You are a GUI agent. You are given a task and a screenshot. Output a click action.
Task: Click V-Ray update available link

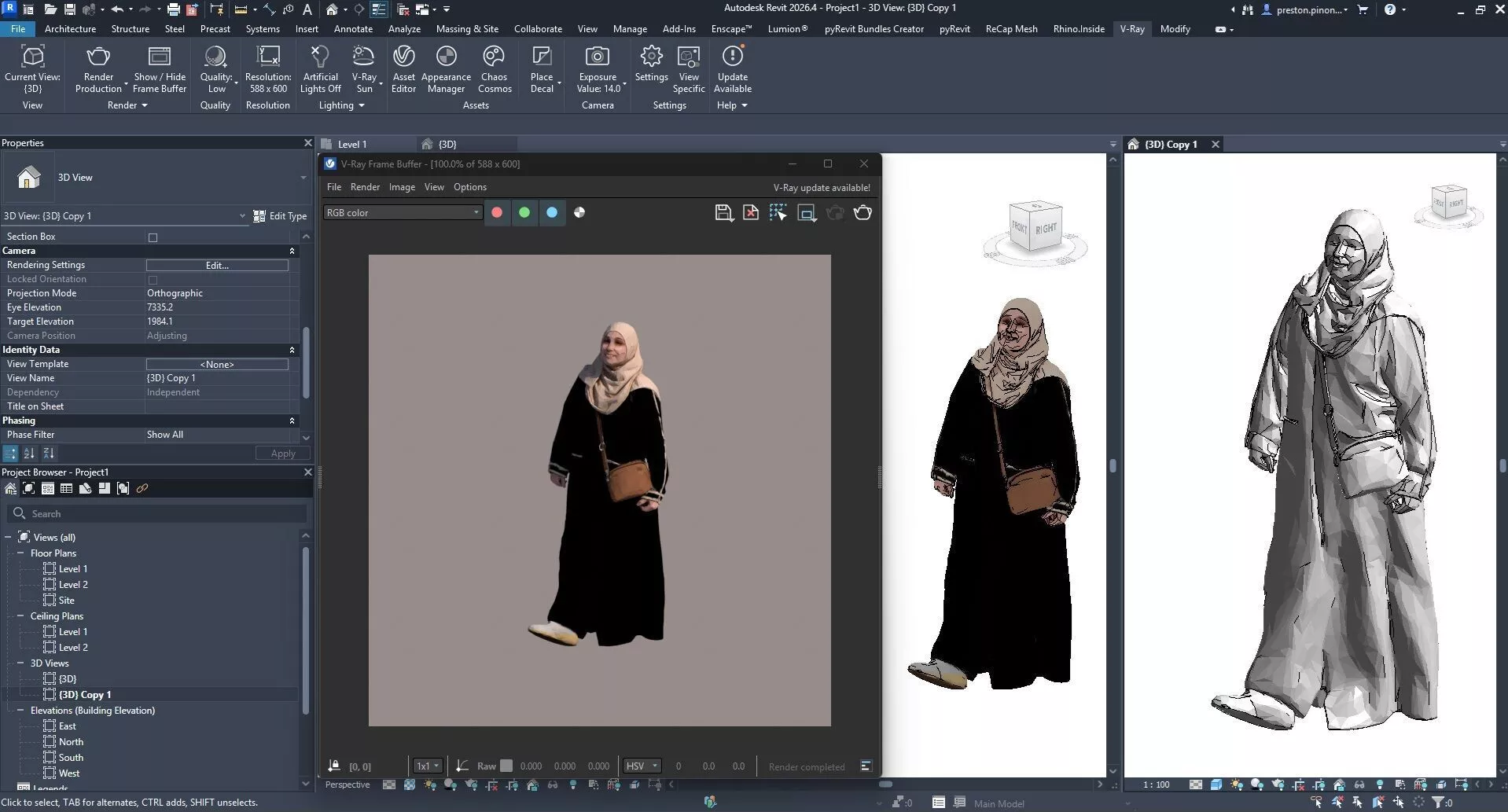821,188
